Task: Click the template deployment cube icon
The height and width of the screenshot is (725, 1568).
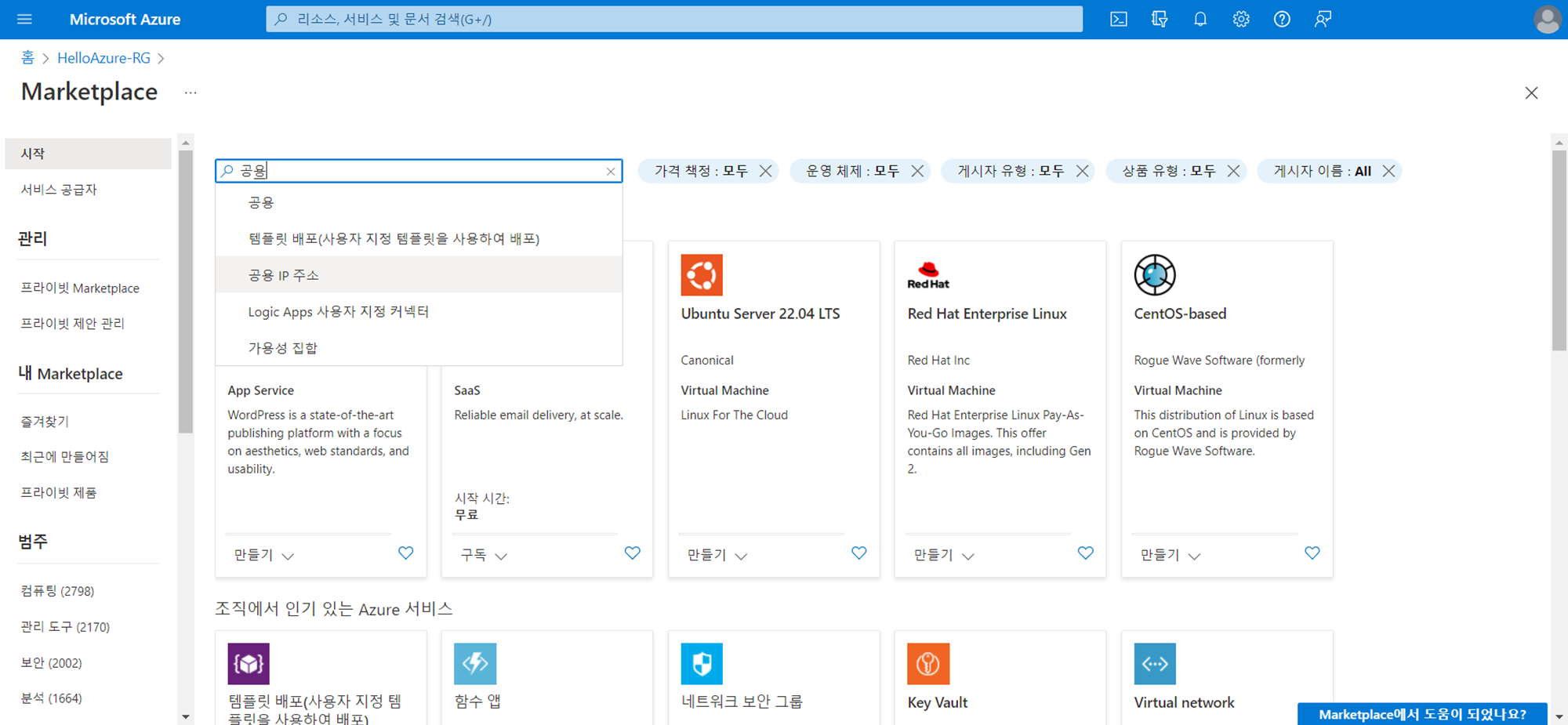Action: (249, 664)
